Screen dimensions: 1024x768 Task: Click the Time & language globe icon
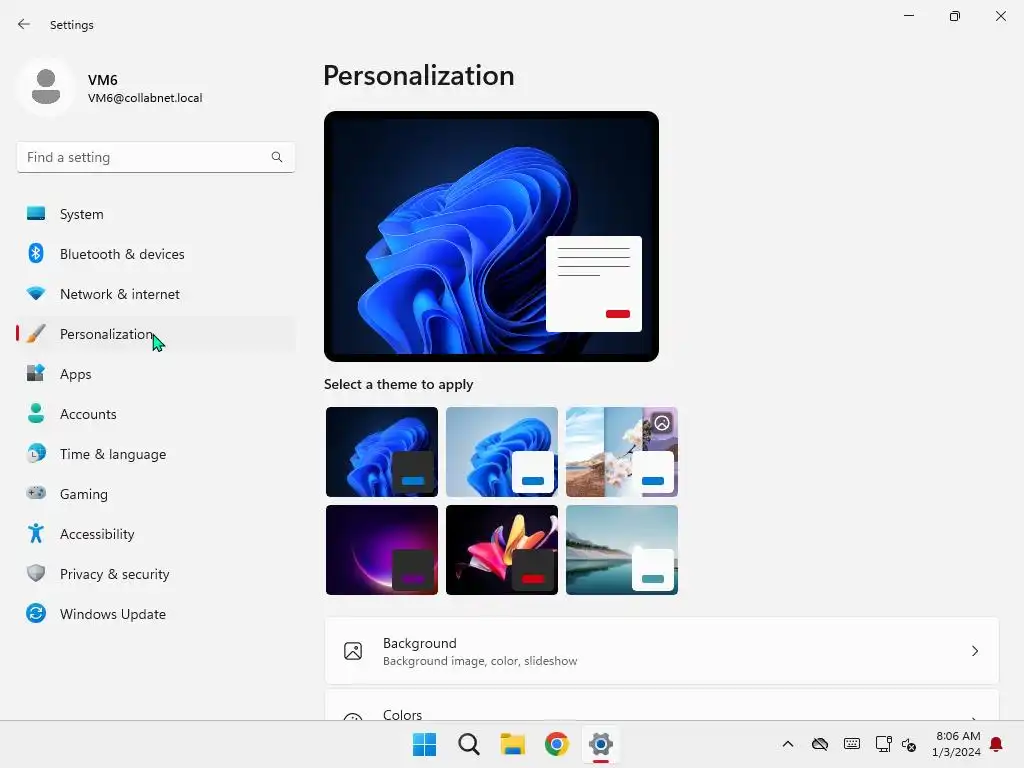[36, 453]
